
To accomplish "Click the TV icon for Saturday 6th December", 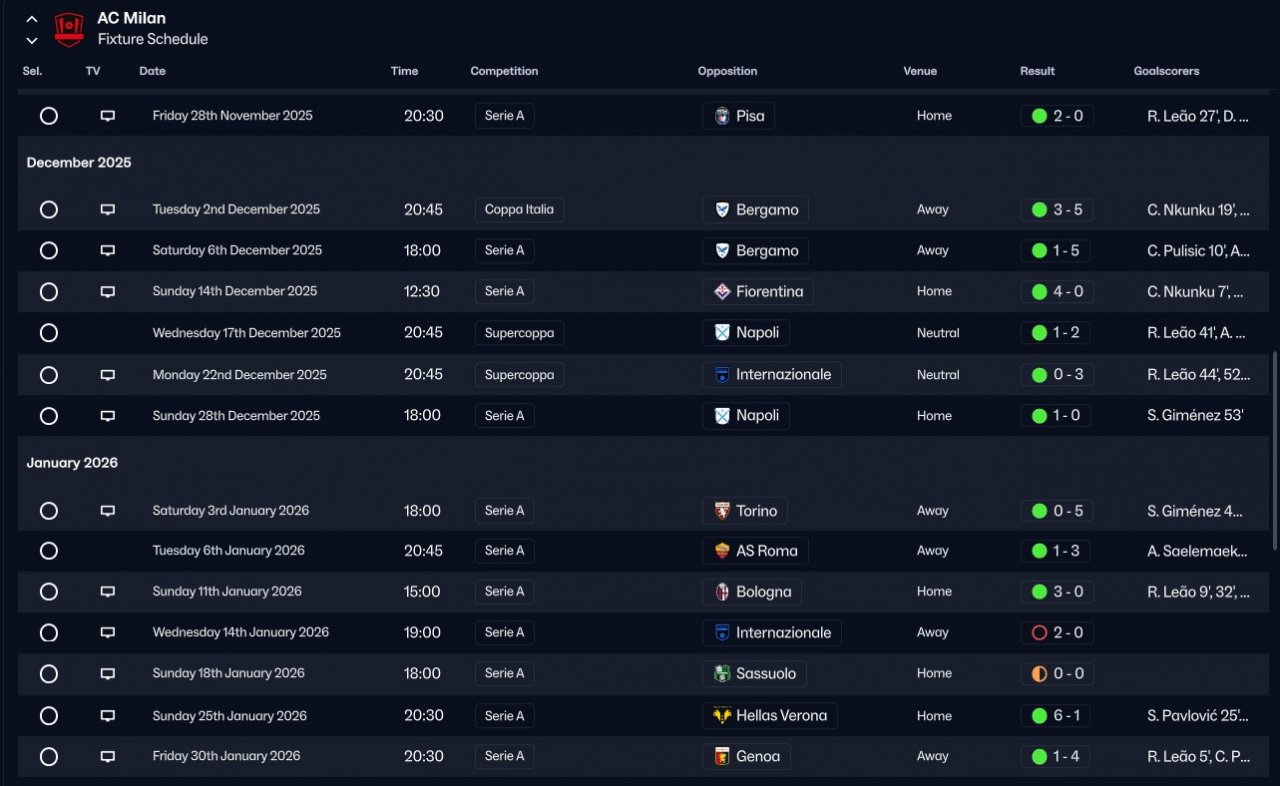I will pyautogui.click(x=107, y=251).
